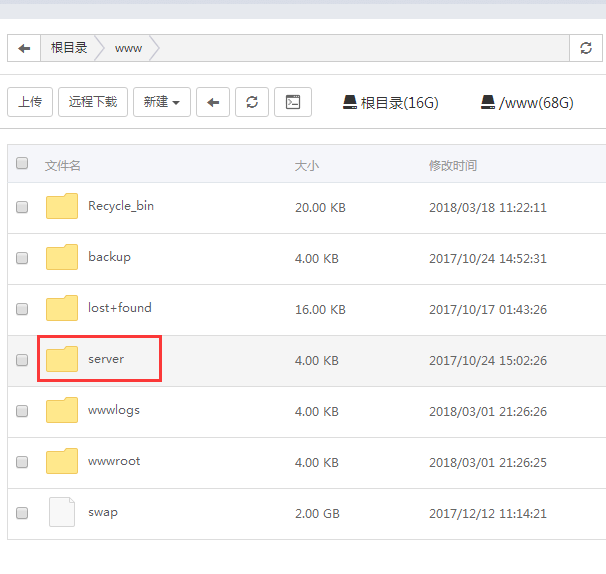Open the lost+found folder icon
Screen dimensions: 606x574
point(62,308)
